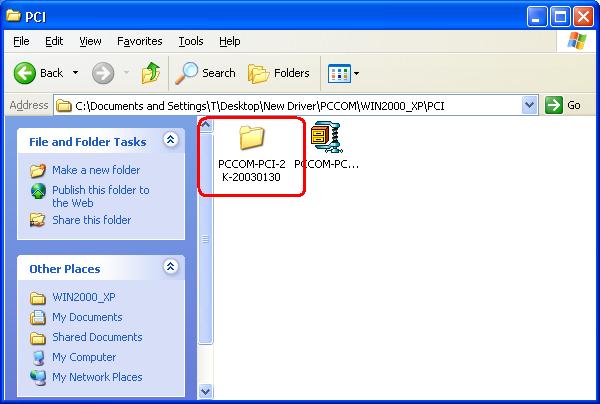Select the PCCOM-PC... zip archive file
This screenshot has height=404, width=600.
pyautogui.click(x=326, y=145)
